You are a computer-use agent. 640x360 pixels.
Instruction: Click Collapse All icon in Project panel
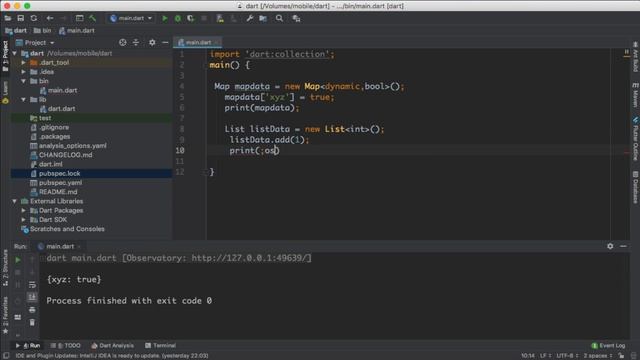coord(136,42)
